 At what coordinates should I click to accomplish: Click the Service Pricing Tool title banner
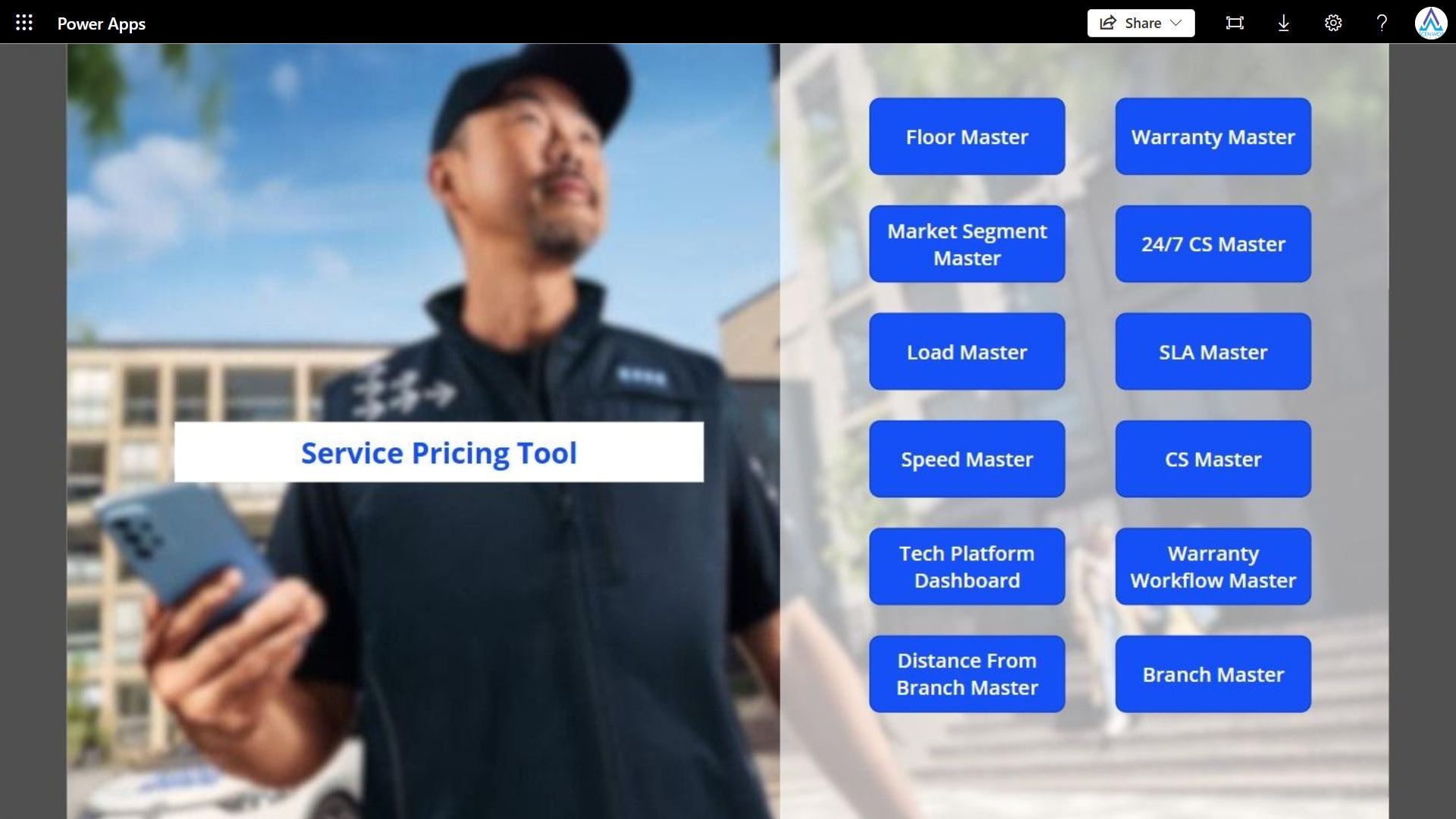point(438,452)
